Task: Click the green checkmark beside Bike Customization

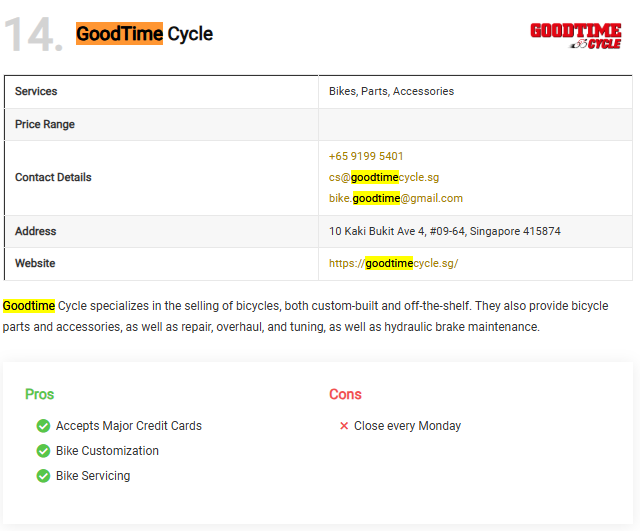Action: coord(43,451)
